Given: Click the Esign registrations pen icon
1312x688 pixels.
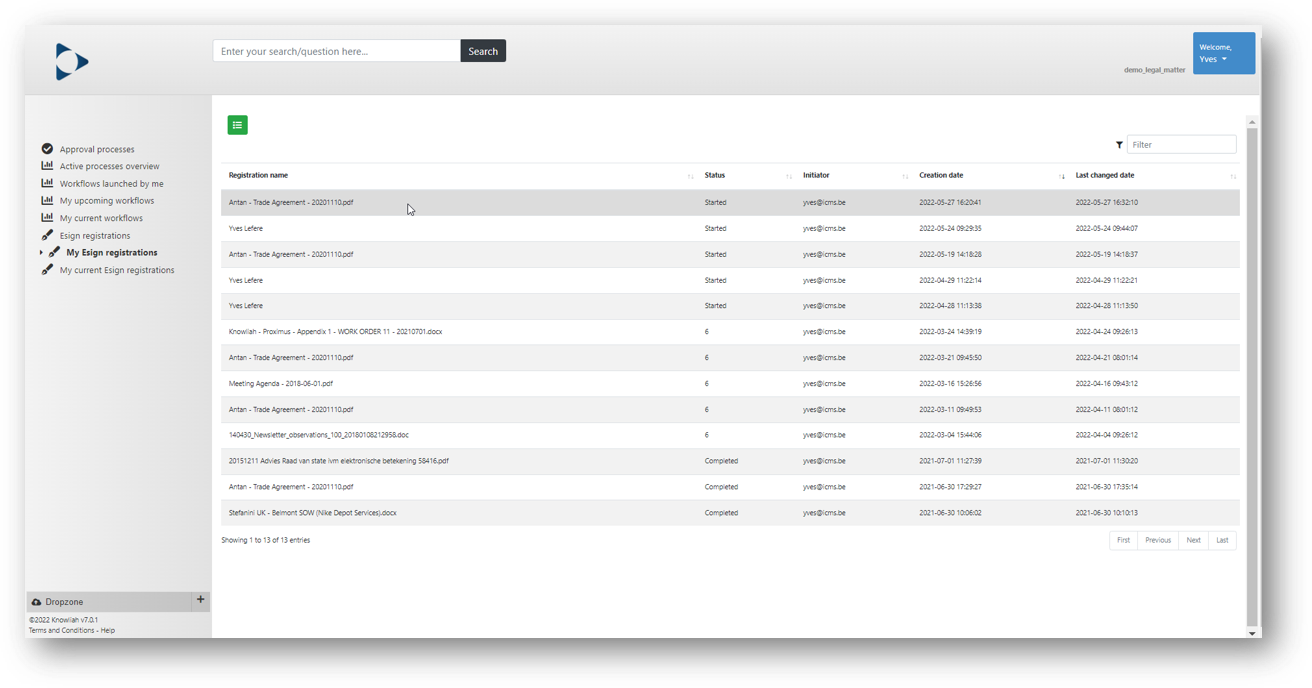Looking at the screenshot, I should pyautogui.click(x=47, y=235).
